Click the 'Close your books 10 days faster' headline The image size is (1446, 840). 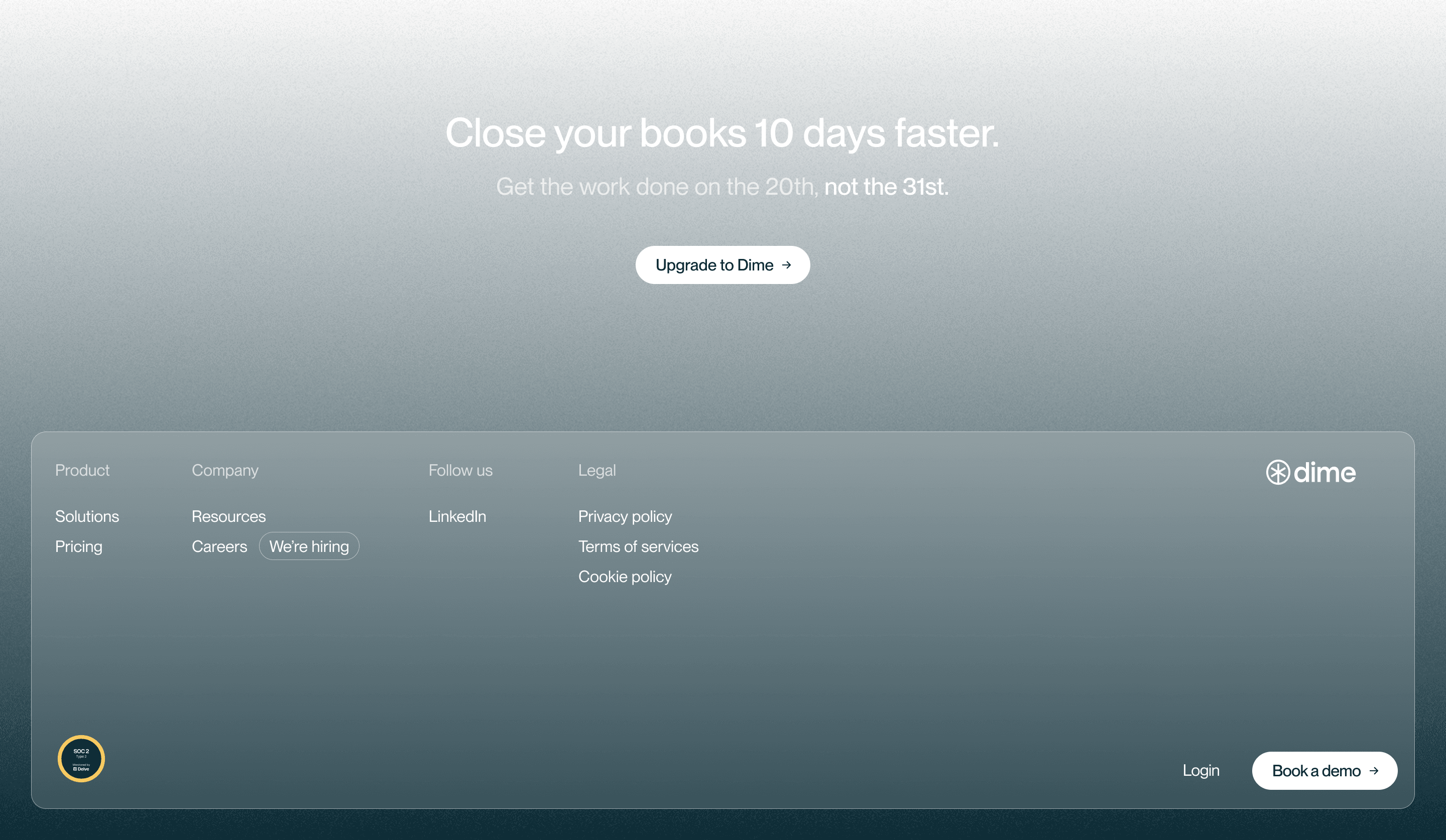(x=722, y=133)
